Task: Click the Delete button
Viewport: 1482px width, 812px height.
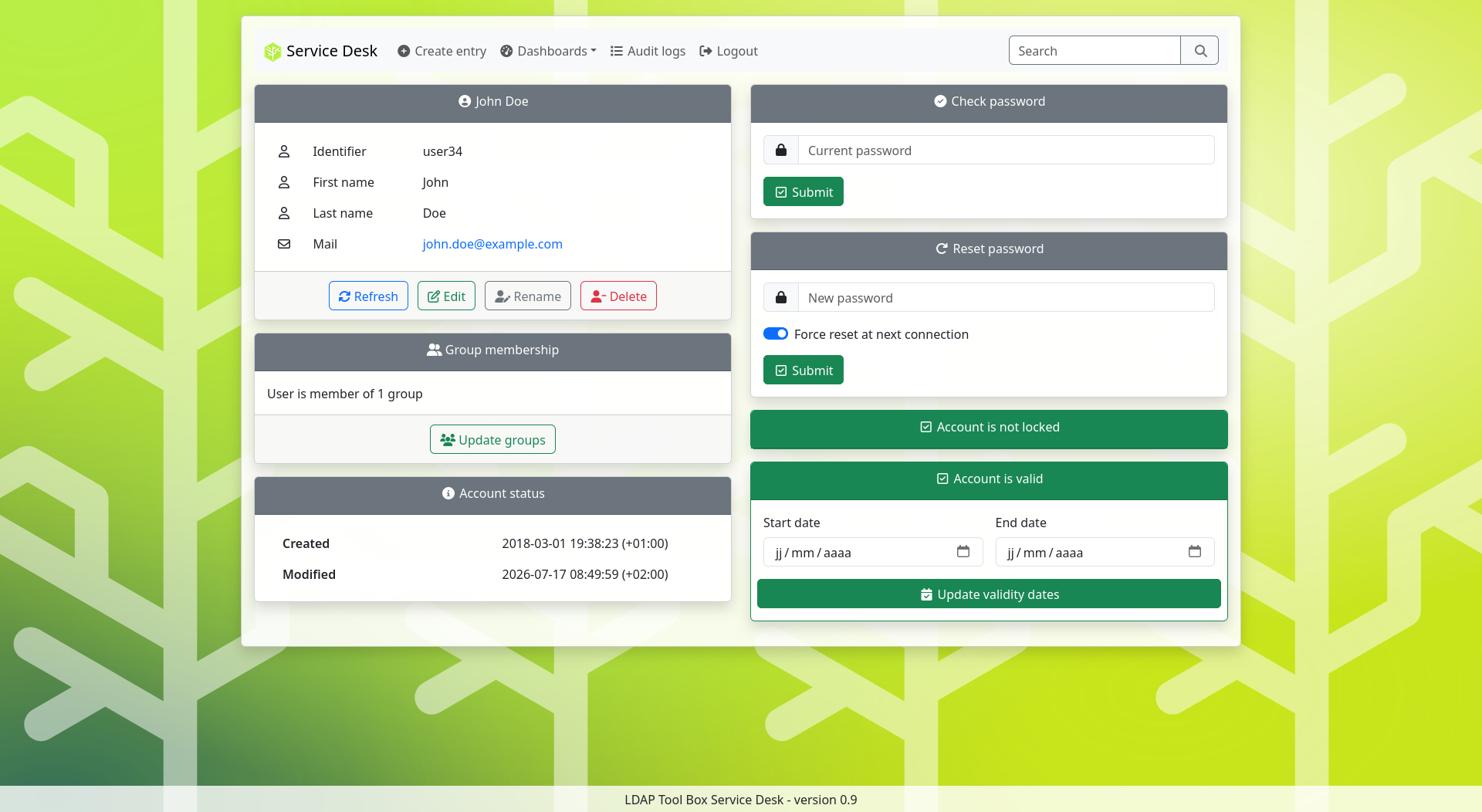Action: 618,296
